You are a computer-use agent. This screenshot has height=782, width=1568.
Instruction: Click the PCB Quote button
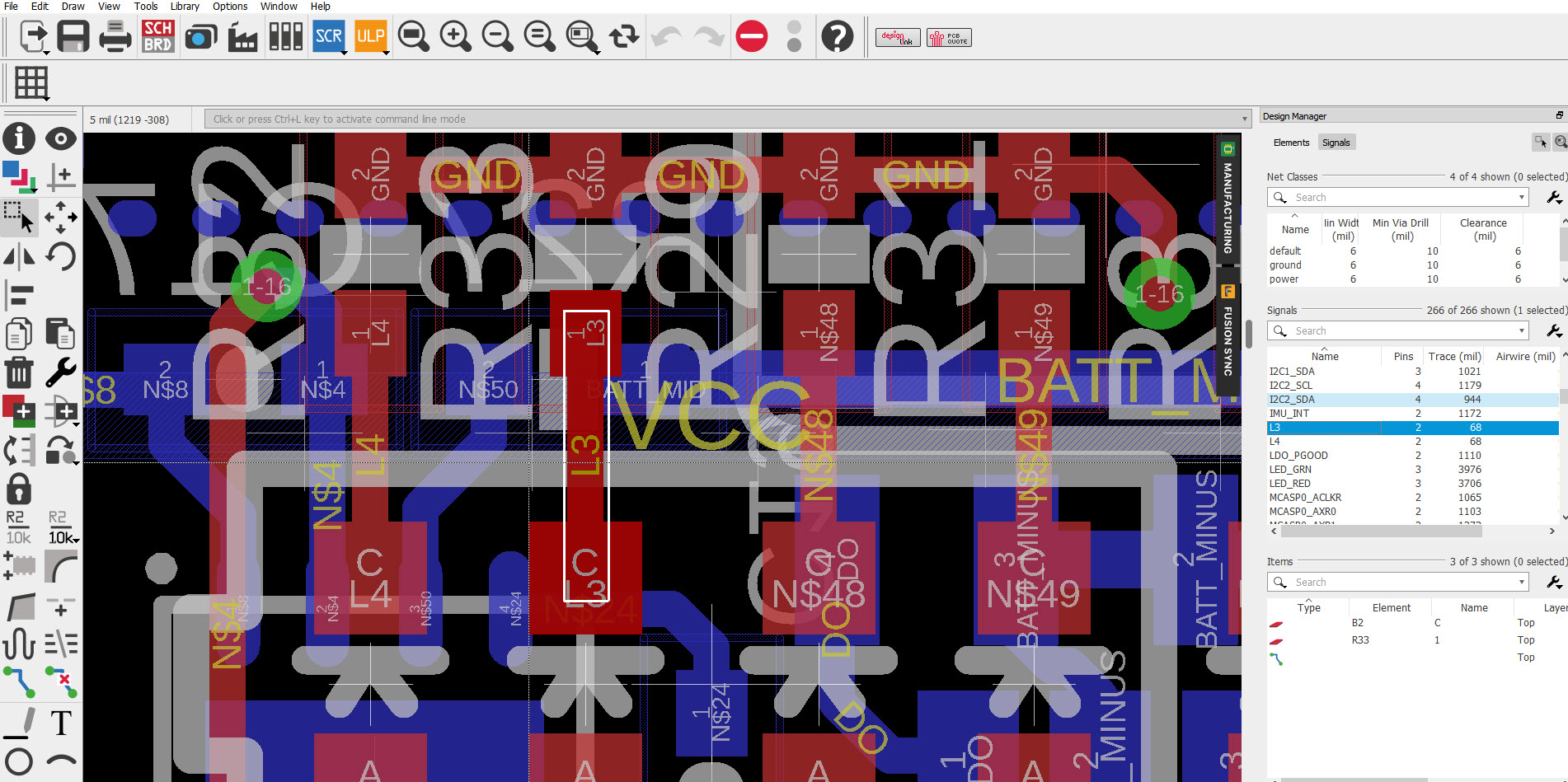pos(948,37)
